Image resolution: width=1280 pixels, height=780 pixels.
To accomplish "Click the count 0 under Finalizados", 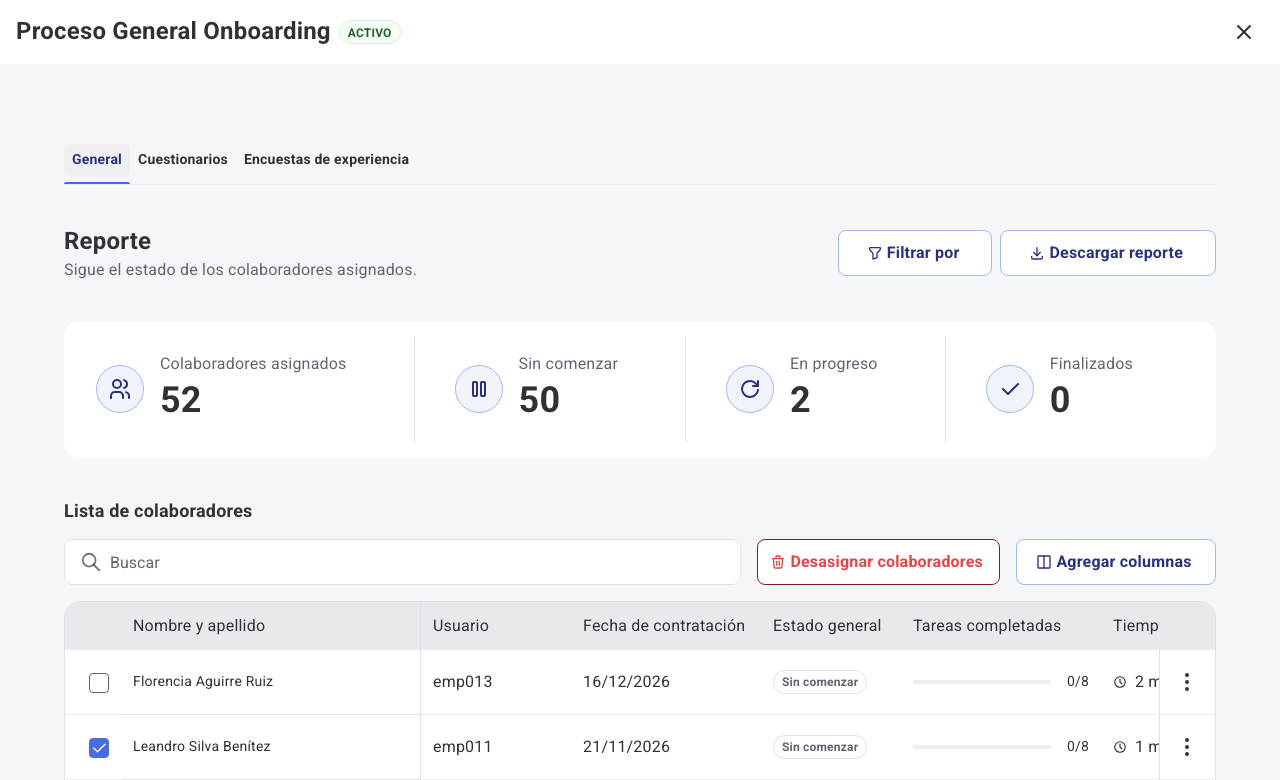I will [1060, 400].
